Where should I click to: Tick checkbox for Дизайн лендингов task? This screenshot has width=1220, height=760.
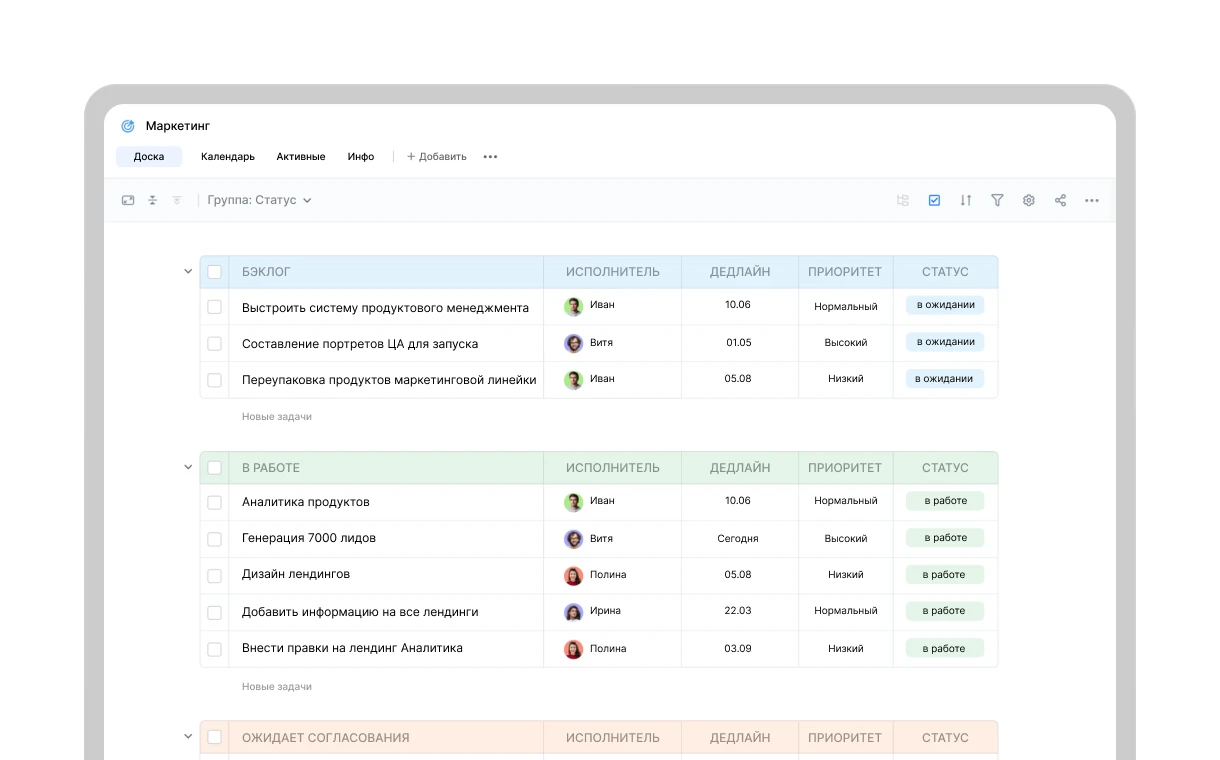214,575
